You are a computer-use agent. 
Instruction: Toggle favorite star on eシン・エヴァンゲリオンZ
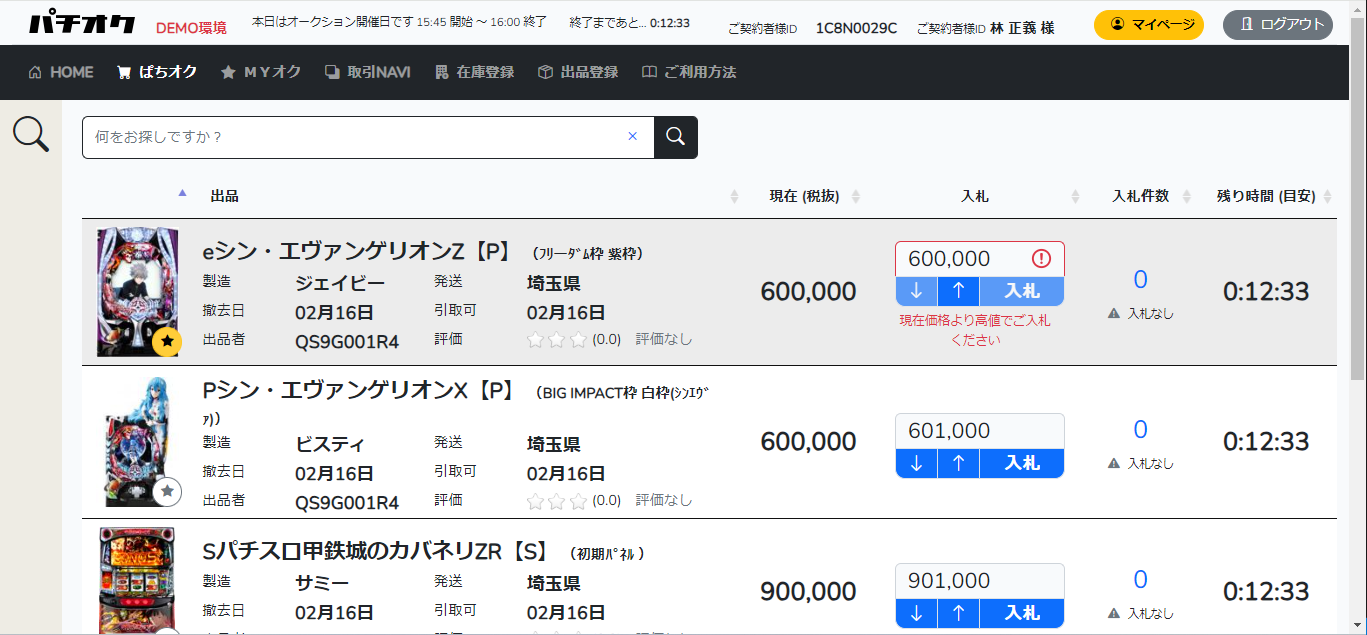(x=168, y=342)
